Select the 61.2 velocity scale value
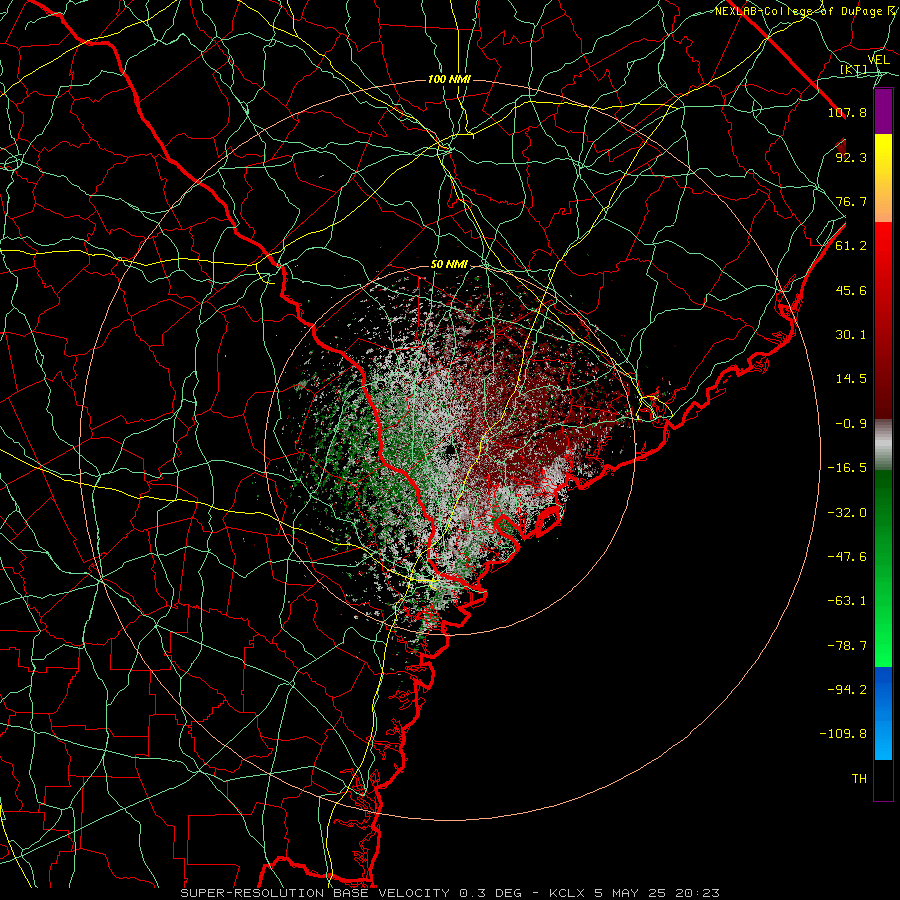Screen dimensions: 900x900 point(851,246)
